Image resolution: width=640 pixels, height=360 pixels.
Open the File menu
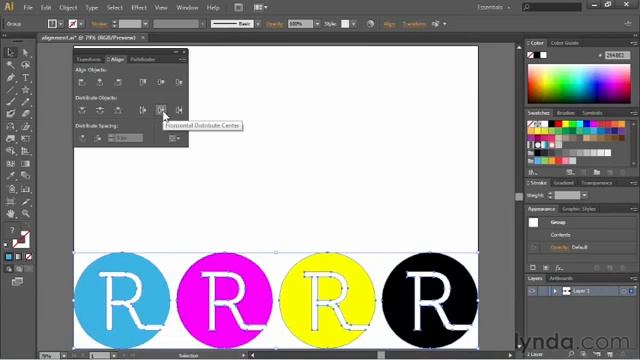pyautogui.click(x=28, y=7)
